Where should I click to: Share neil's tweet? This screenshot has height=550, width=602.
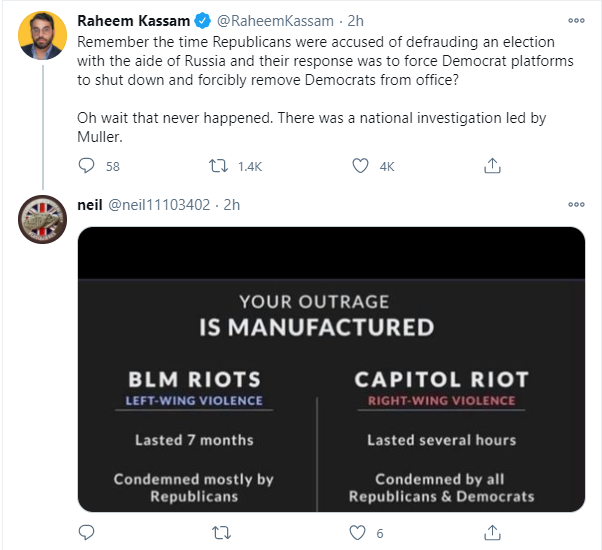click(492, 533)
